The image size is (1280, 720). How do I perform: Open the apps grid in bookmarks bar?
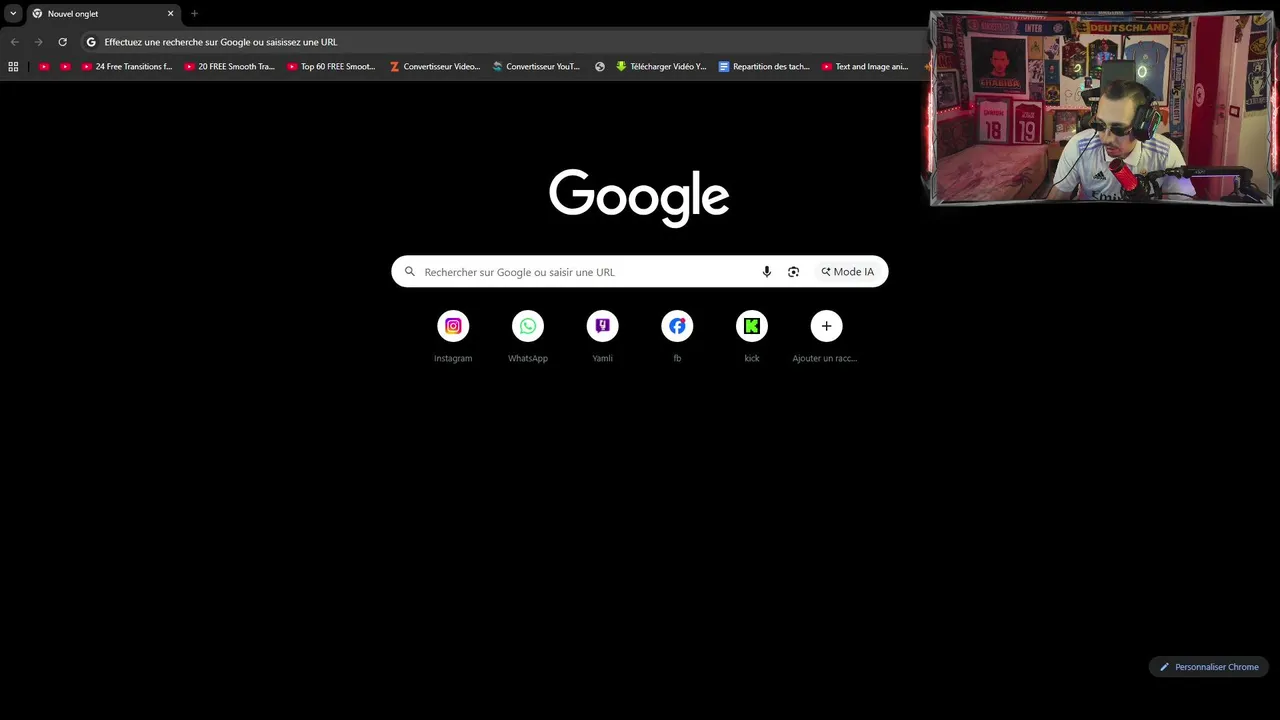coord(13,67)
